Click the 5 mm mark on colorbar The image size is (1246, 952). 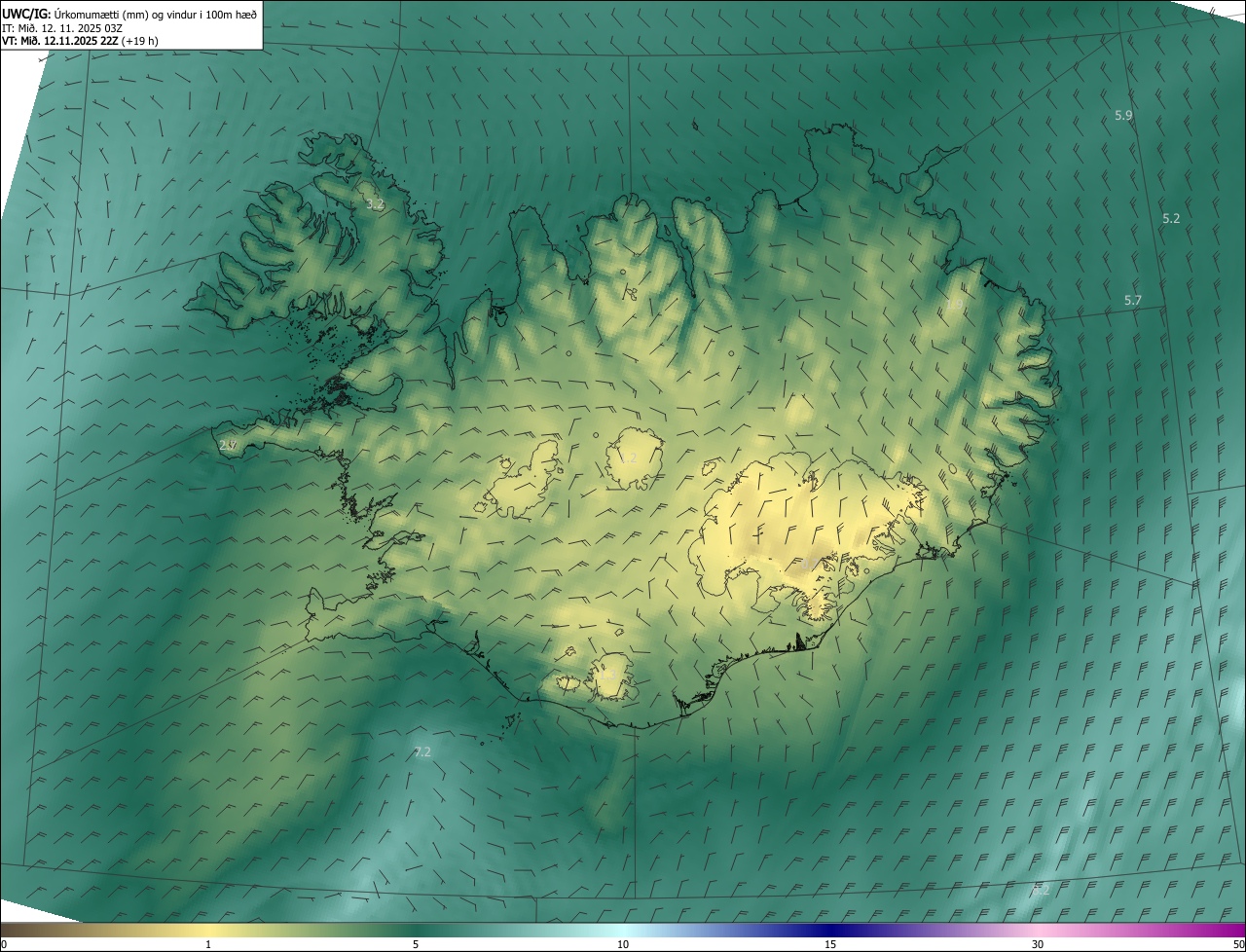point(416,944)
